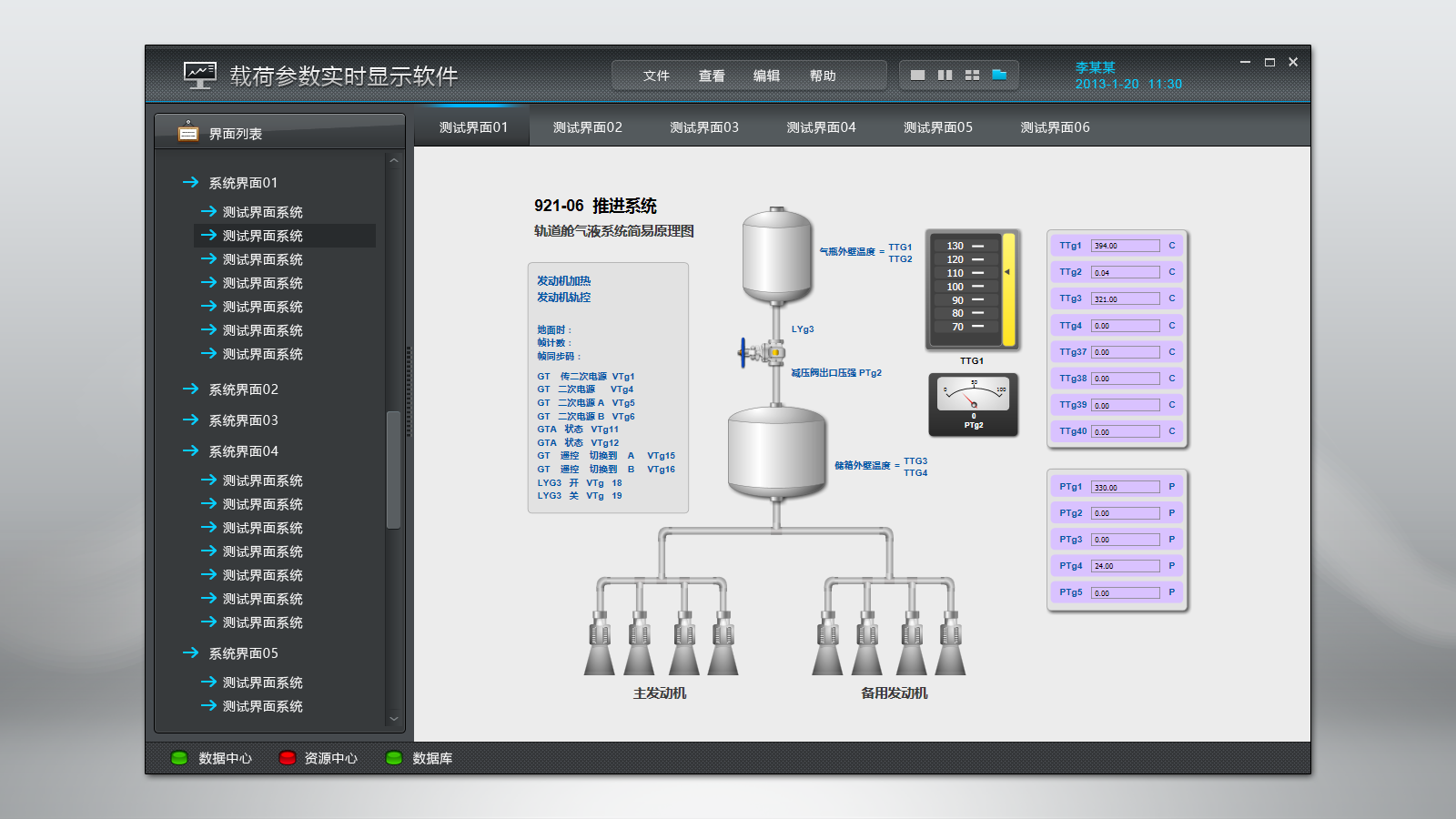Click the sidebar scroll up arrow
Viewport: 1456px width, 819px height.
(x=394, y=160)
